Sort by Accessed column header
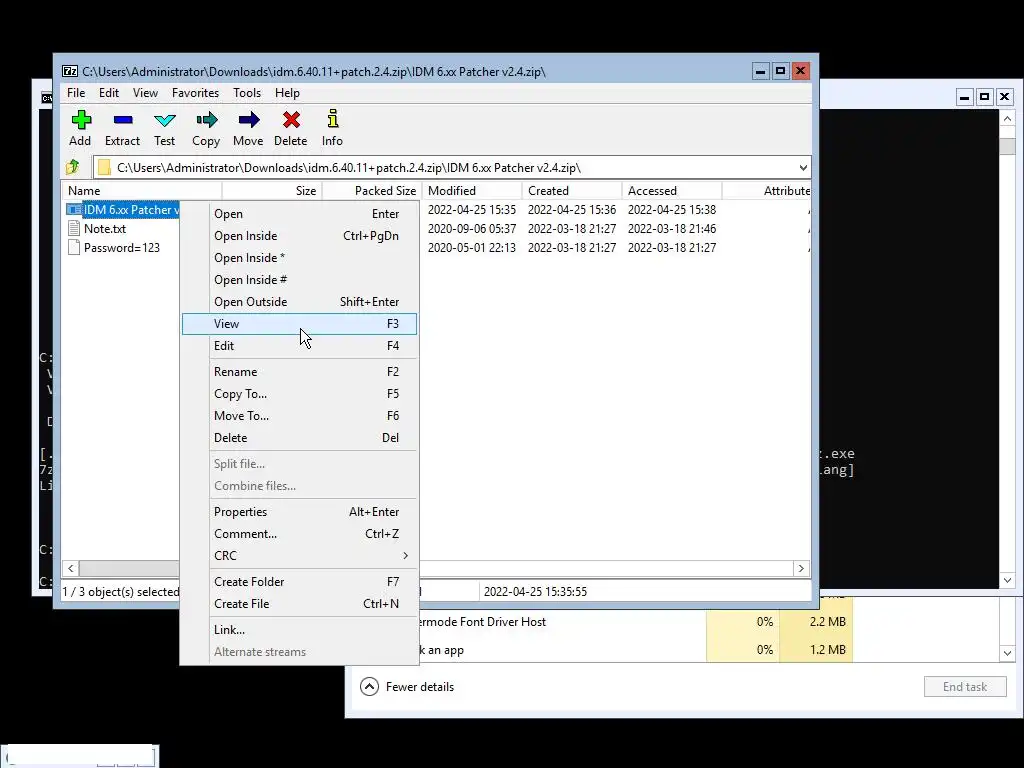The width and height of the screenshot is (1024, 768). pyautogui.click(x=672, y=191)
